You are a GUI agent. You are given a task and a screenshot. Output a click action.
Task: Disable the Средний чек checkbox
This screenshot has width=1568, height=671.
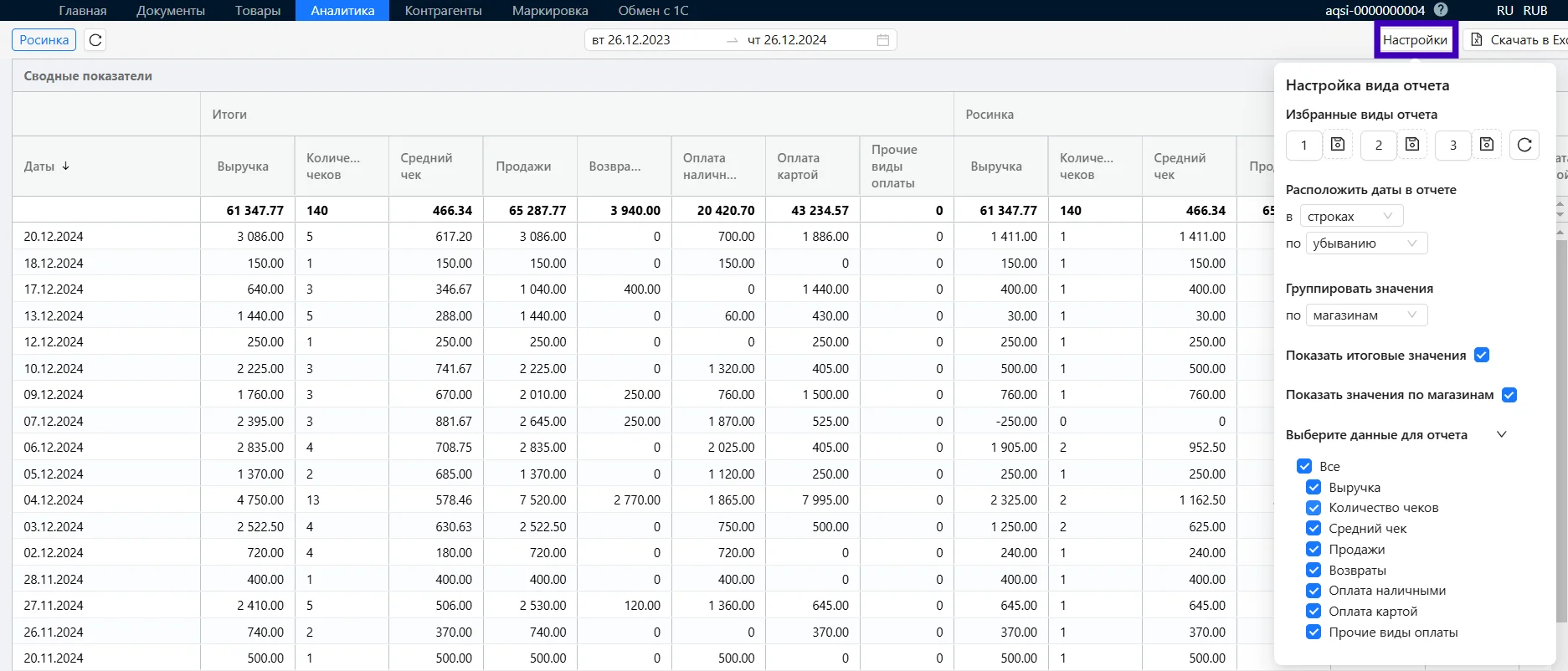1314,528
